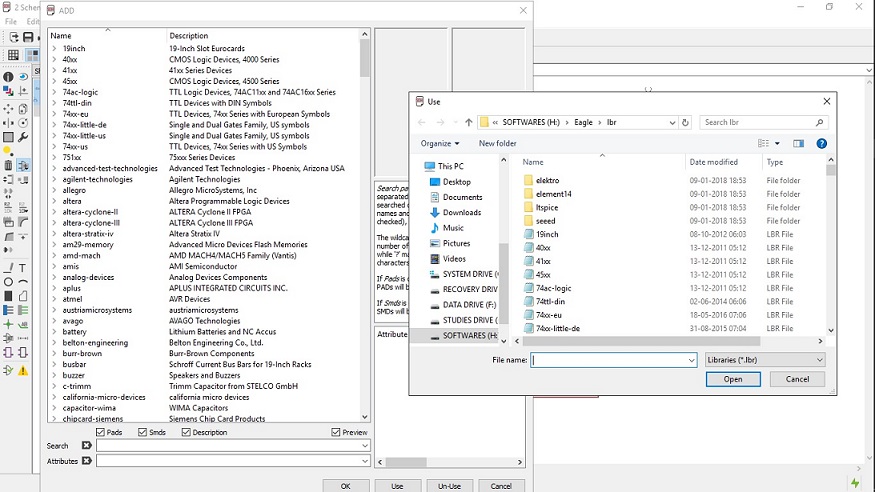Viewport: 875px width, 492px height.
Task: Clear the Attributes field with its X icon
Action: (x=86, y=461)
